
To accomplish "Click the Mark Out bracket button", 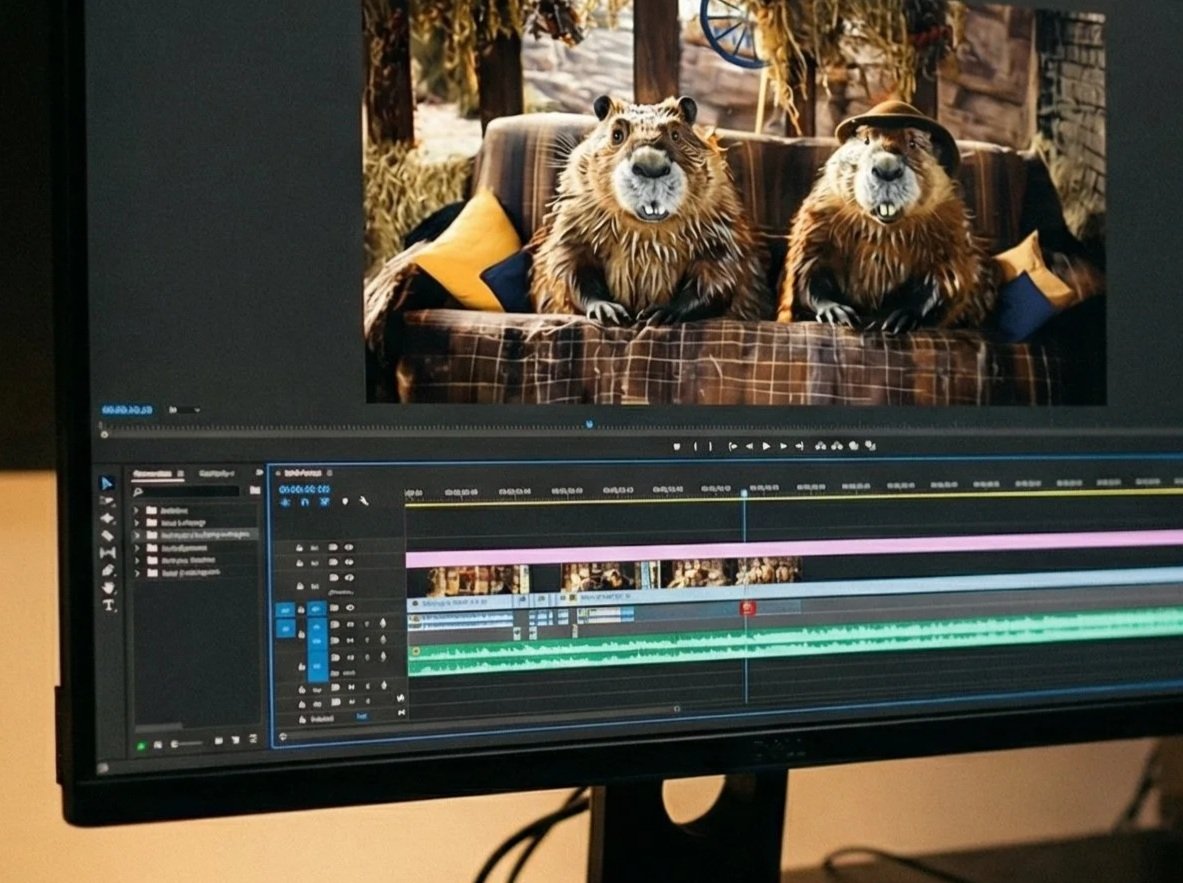I will click(x=709, y=446).
